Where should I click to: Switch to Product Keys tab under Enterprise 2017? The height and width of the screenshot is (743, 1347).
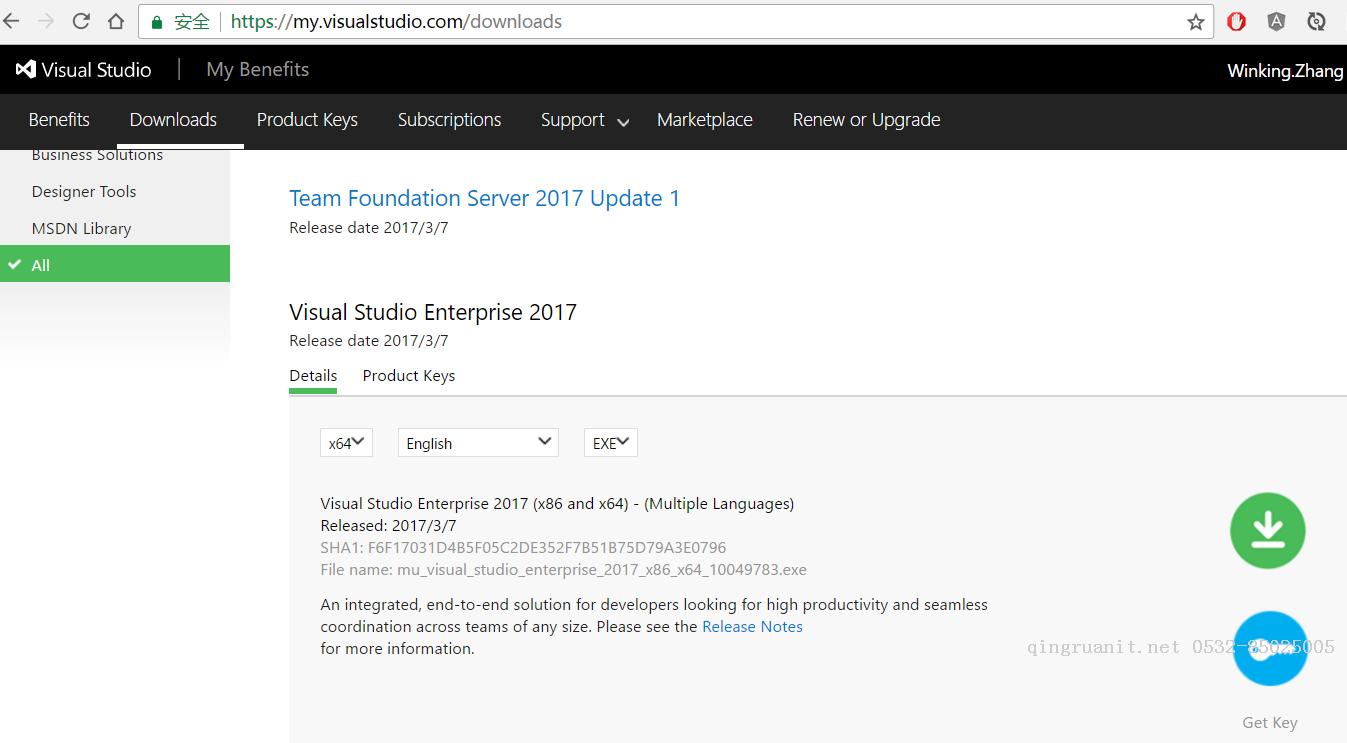click(x=409, y=376)
